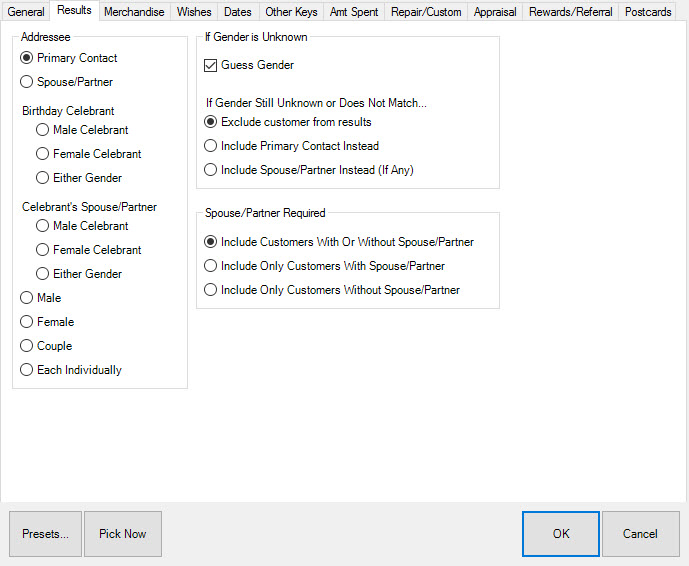
Task: Cancel the dialog
Action: point(640,534)
